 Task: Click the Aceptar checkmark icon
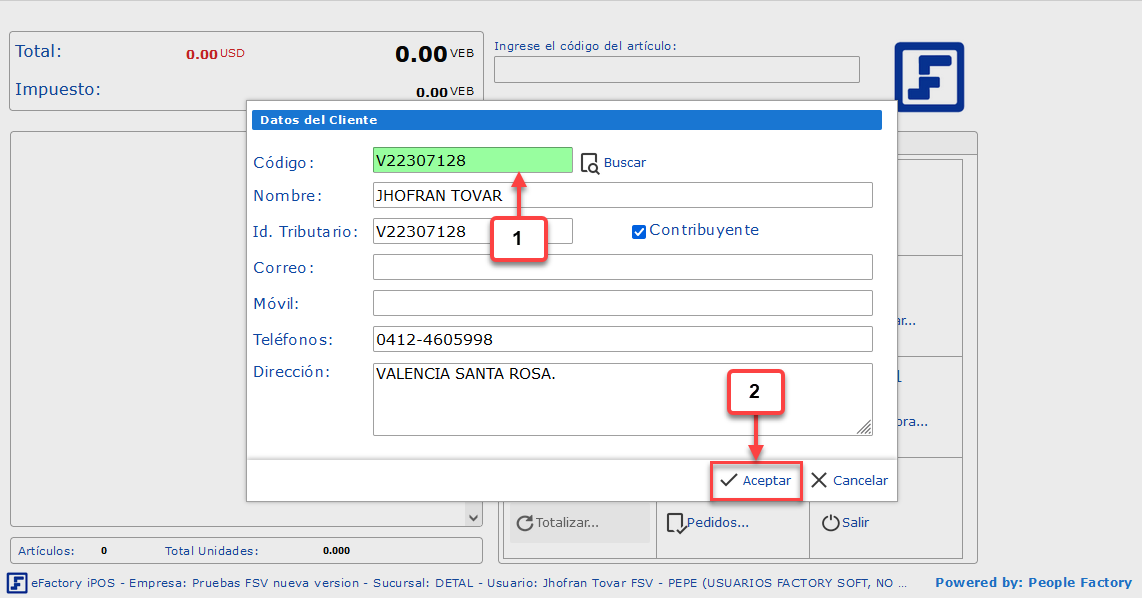(x=729, y=481)
